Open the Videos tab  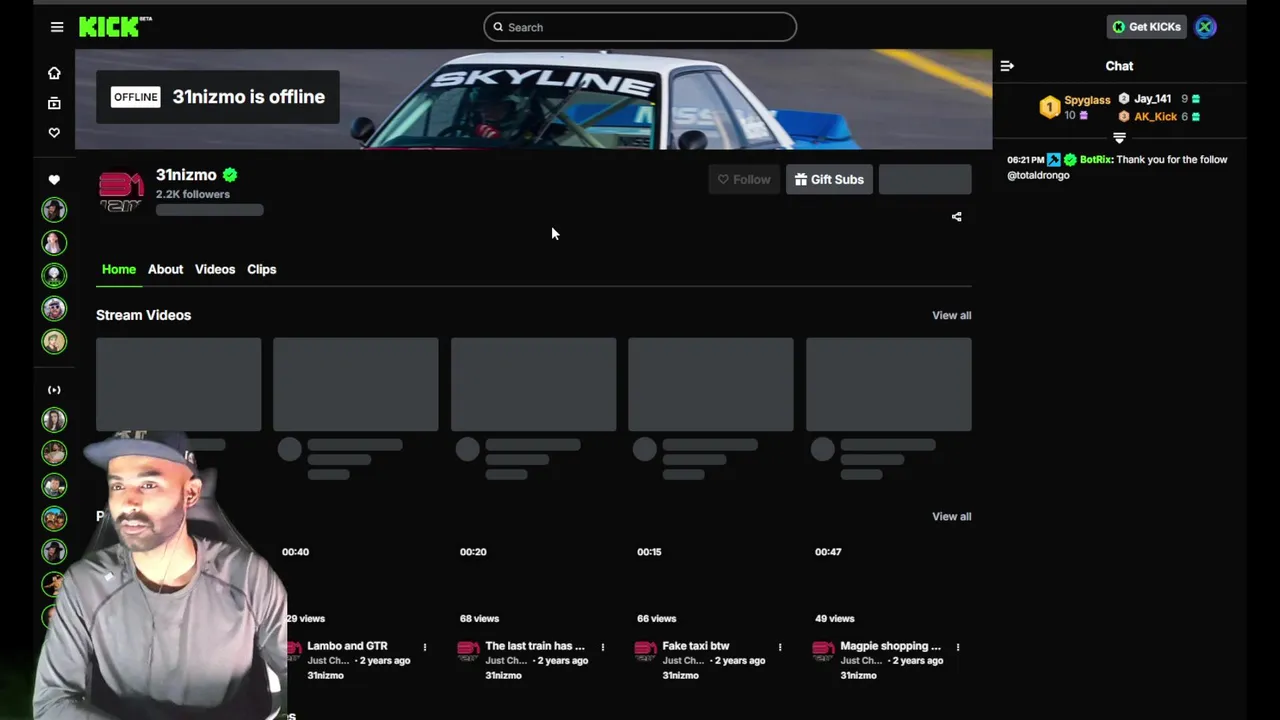coord(215,269)
